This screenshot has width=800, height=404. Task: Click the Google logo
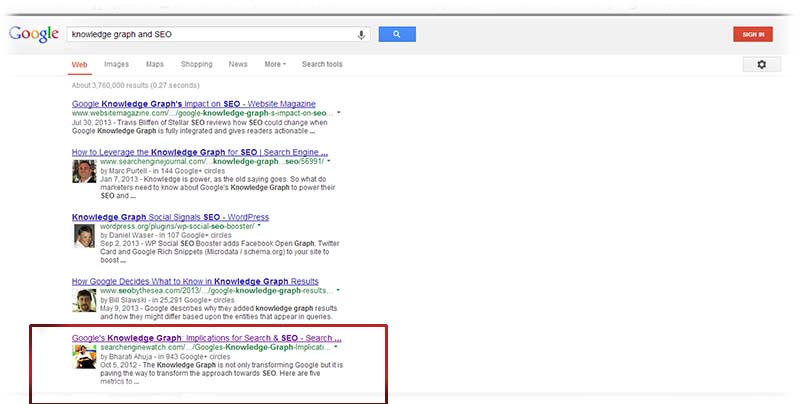click(x=32, y=34)
